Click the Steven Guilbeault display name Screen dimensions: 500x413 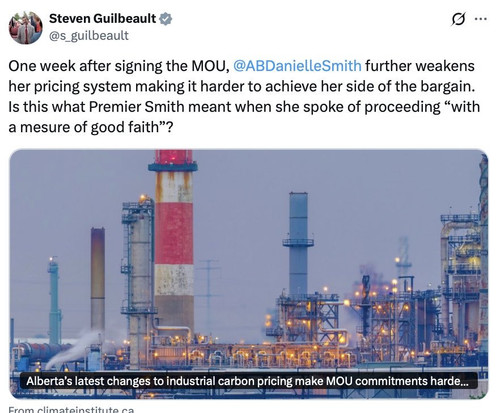click(x=103, y=18)
